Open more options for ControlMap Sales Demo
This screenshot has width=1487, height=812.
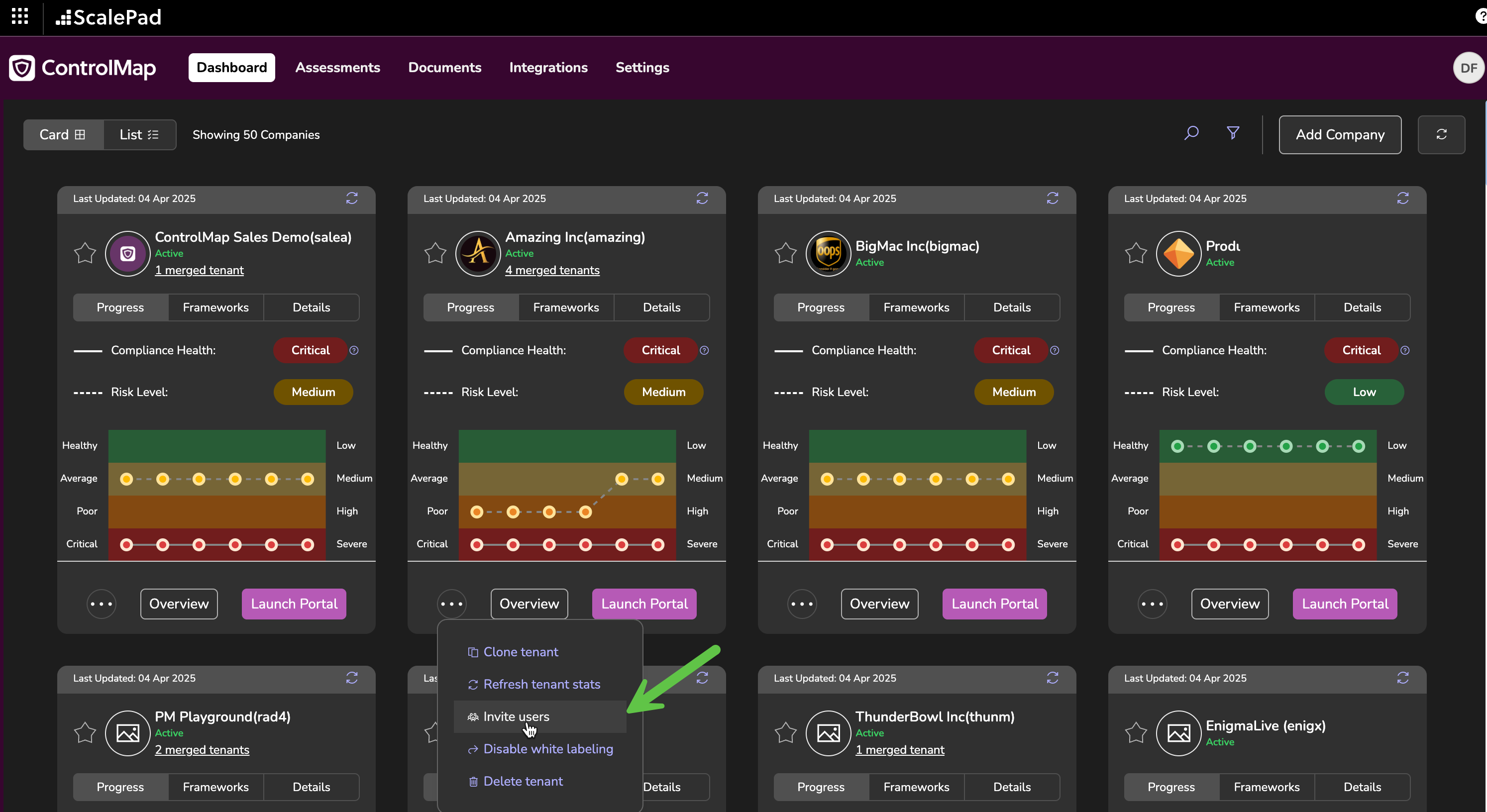coord(102,604)
